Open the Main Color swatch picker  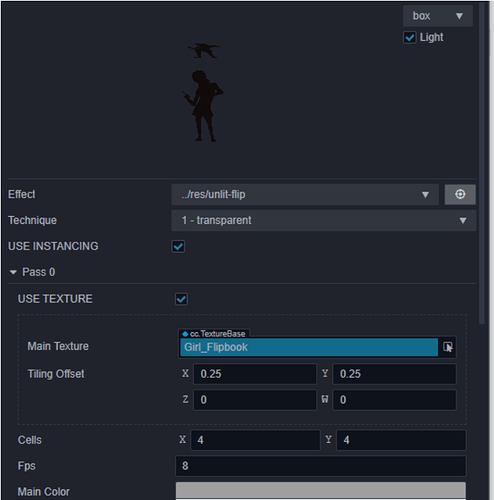(321, 491)
